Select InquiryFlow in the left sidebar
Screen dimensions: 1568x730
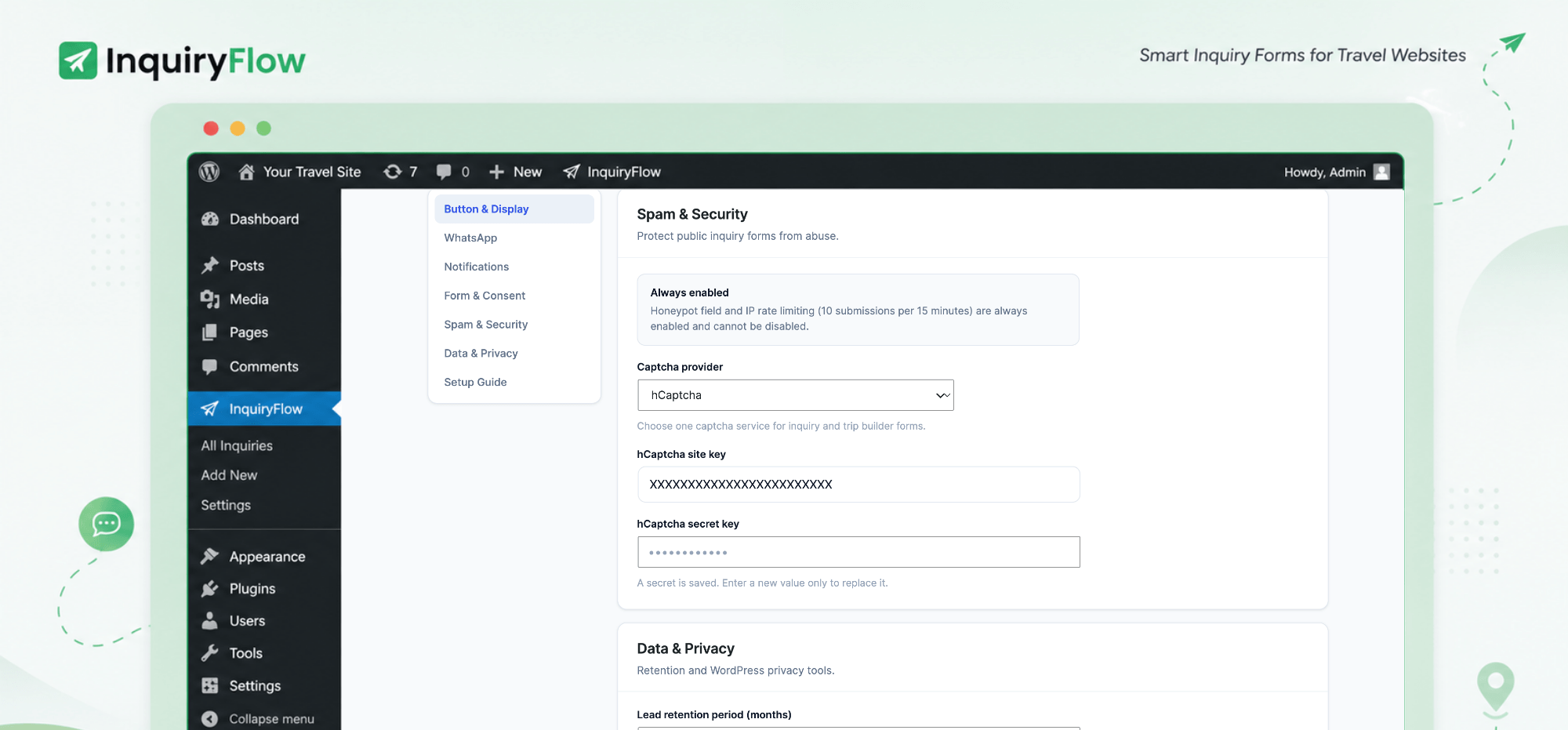coord(265,409)
